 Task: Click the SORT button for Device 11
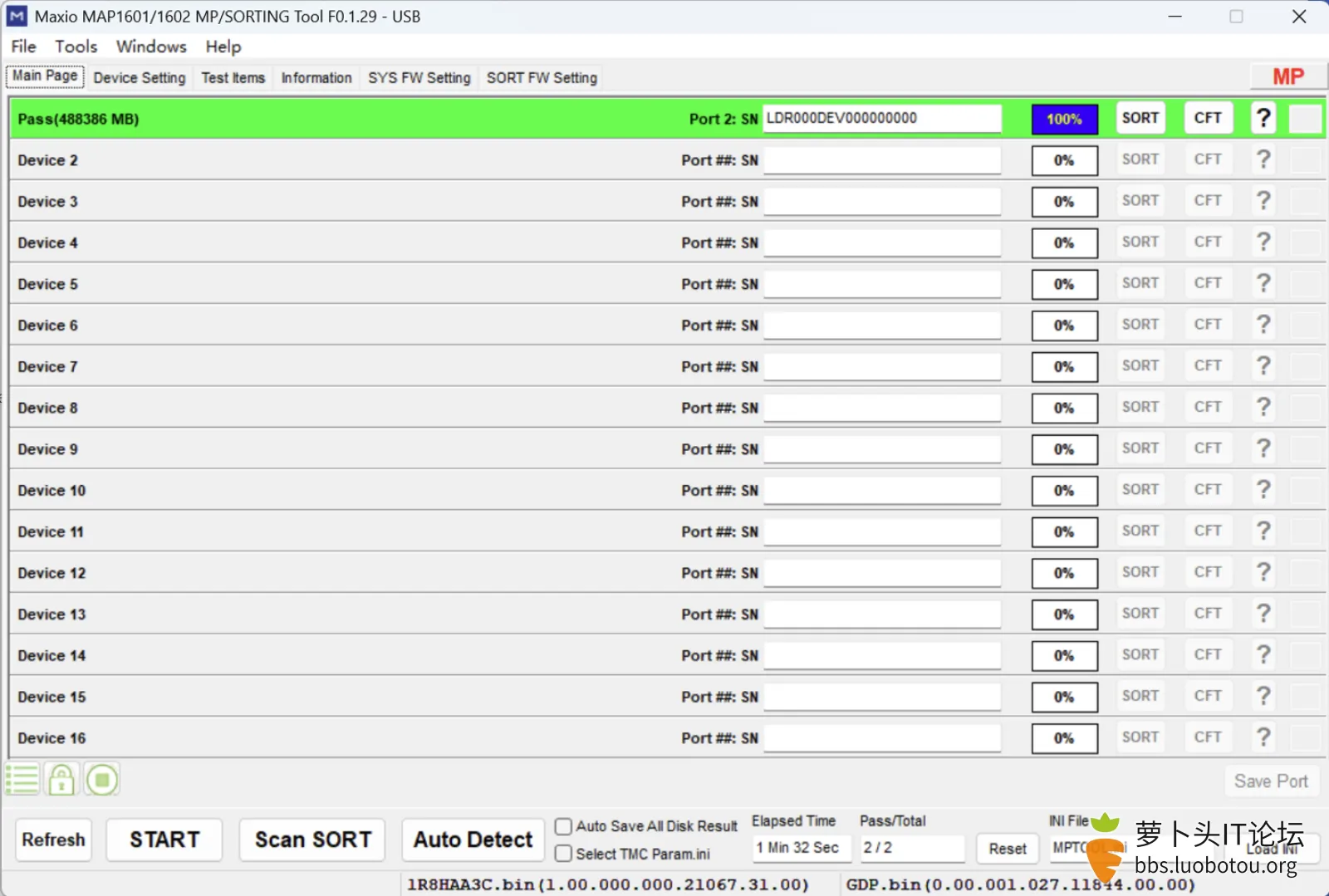(1140, 531)
